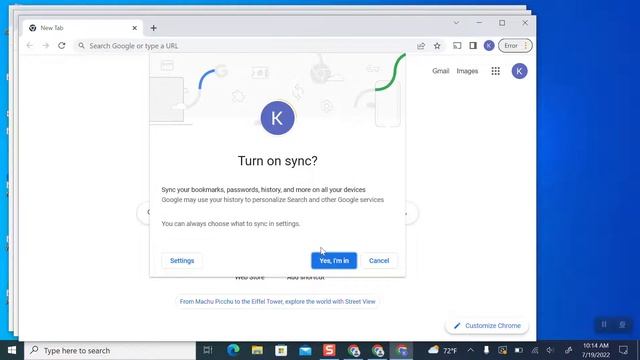
Task: Go back using browser back arrow
Action: [x=29, y=46]
